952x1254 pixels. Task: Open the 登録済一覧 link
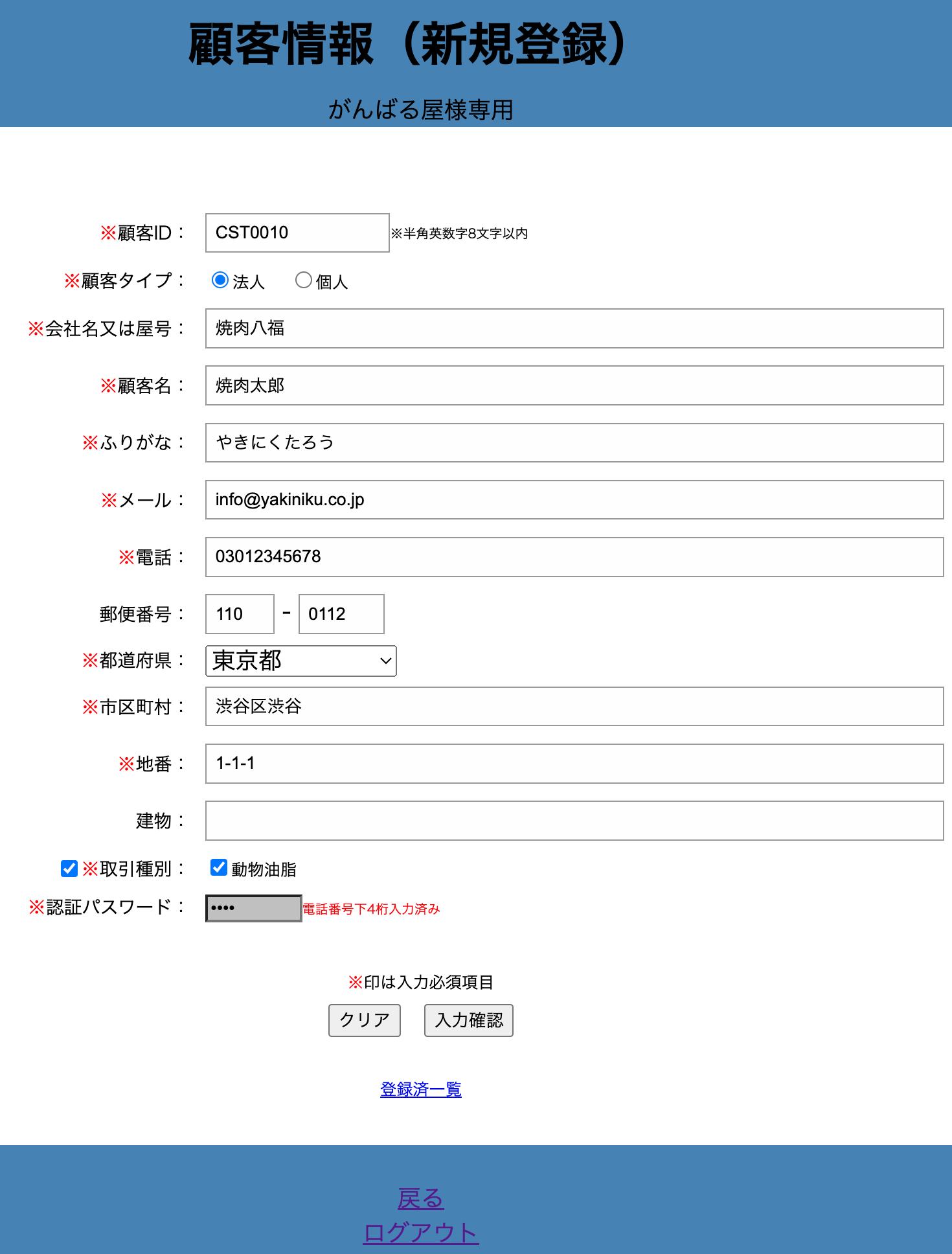pyautogui.click(x=421, y=1089)
